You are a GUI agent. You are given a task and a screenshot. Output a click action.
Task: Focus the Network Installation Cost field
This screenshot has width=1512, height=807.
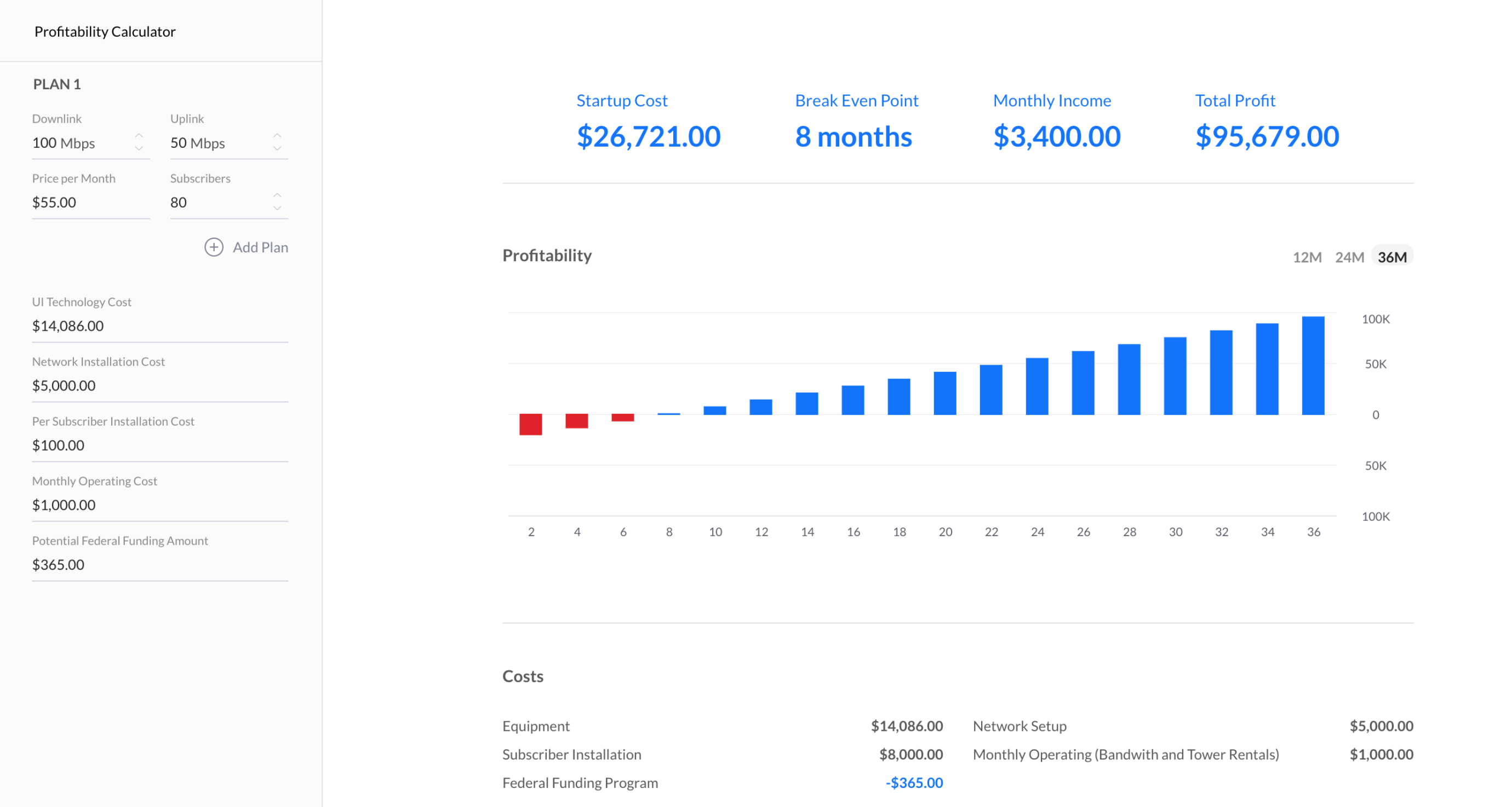coord(158,386)
